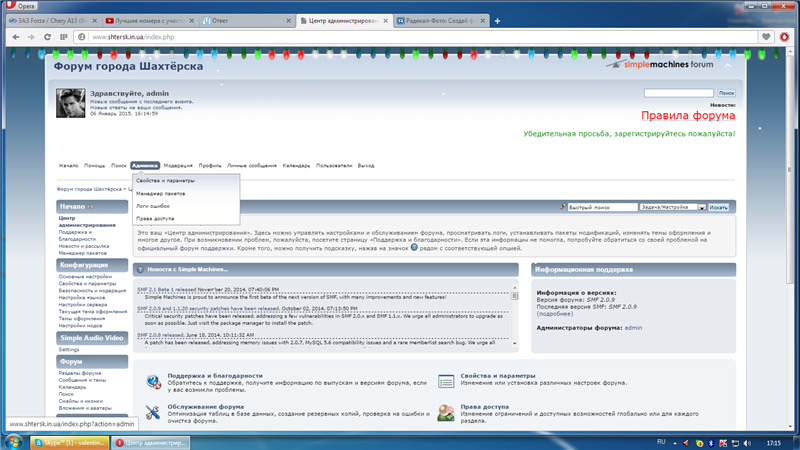The image size is (800, 450).
Task: Click the 'Искать' button
Action: (x=718, y=207)
